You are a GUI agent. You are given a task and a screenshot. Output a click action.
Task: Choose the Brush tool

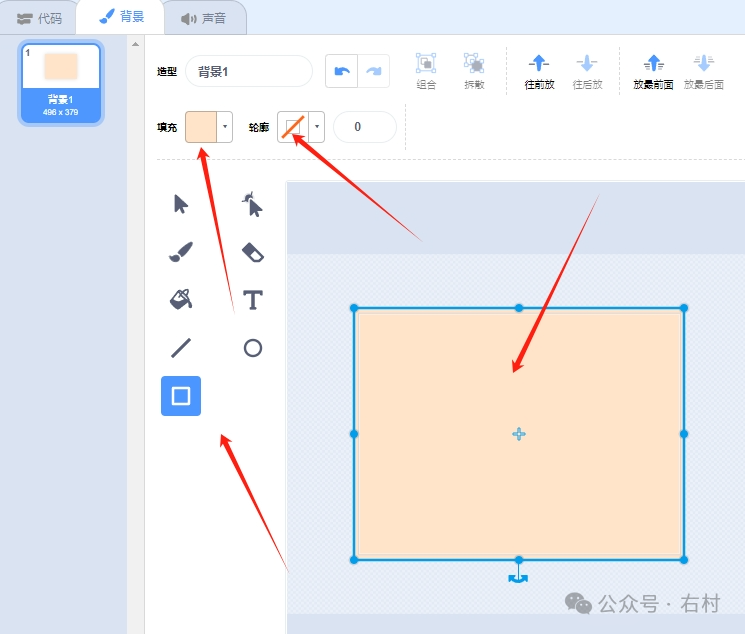pos(181,252)
